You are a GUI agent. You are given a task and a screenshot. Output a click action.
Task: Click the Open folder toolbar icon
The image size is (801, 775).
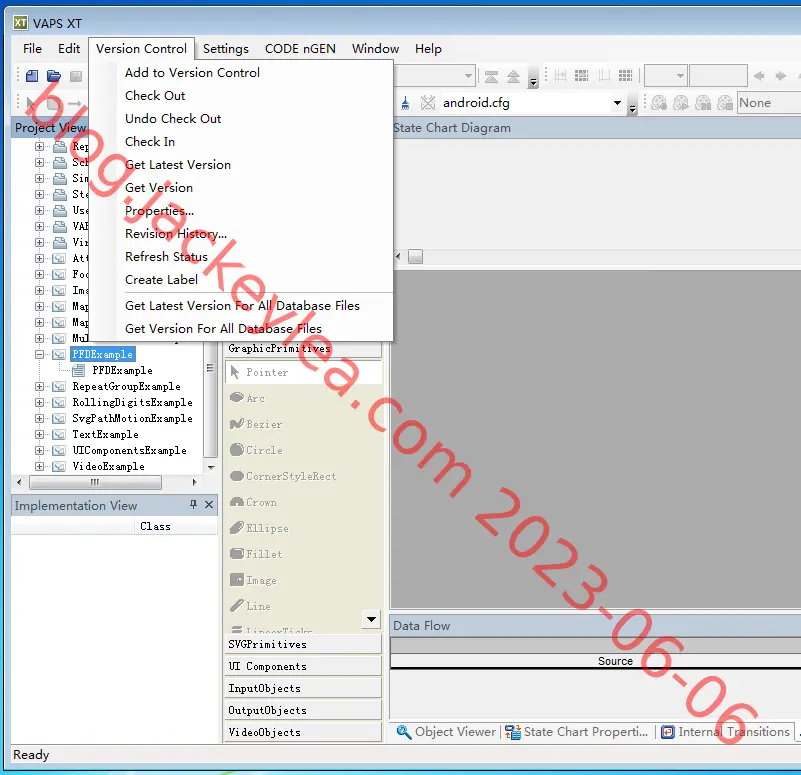(x=54, y=76)
